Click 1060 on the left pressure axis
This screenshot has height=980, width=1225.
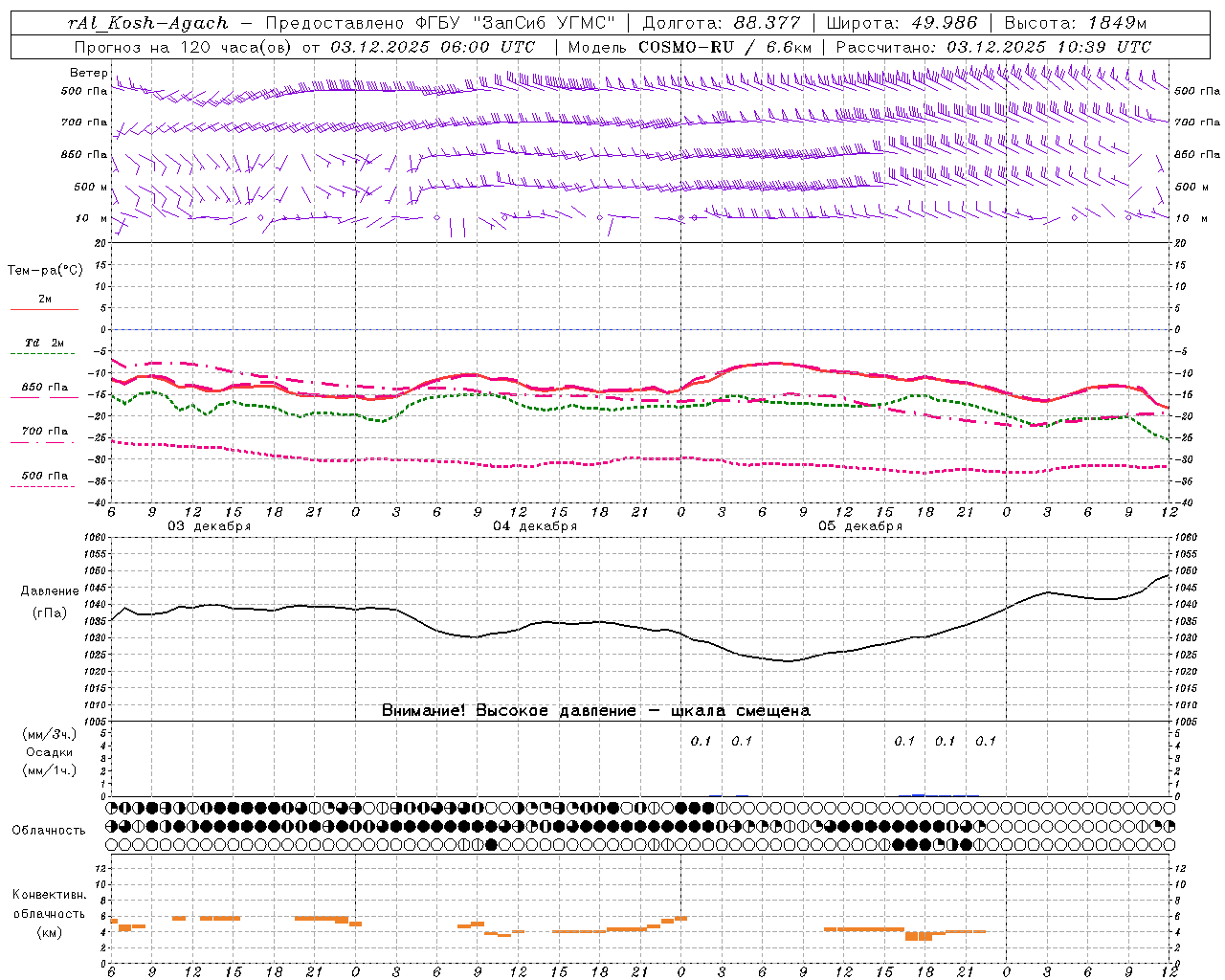click(93, 538)
